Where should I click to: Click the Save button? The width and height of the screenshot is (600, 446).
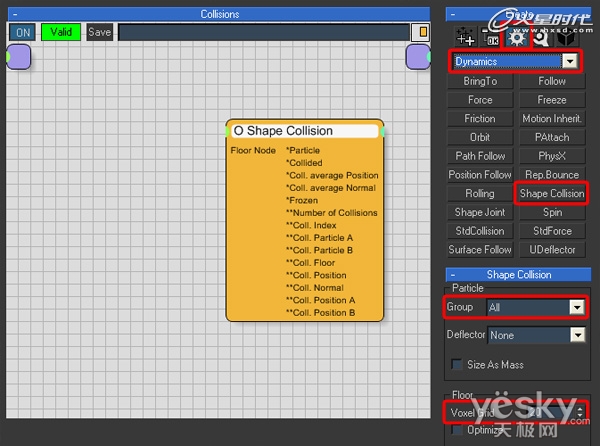tap(99, 32)
